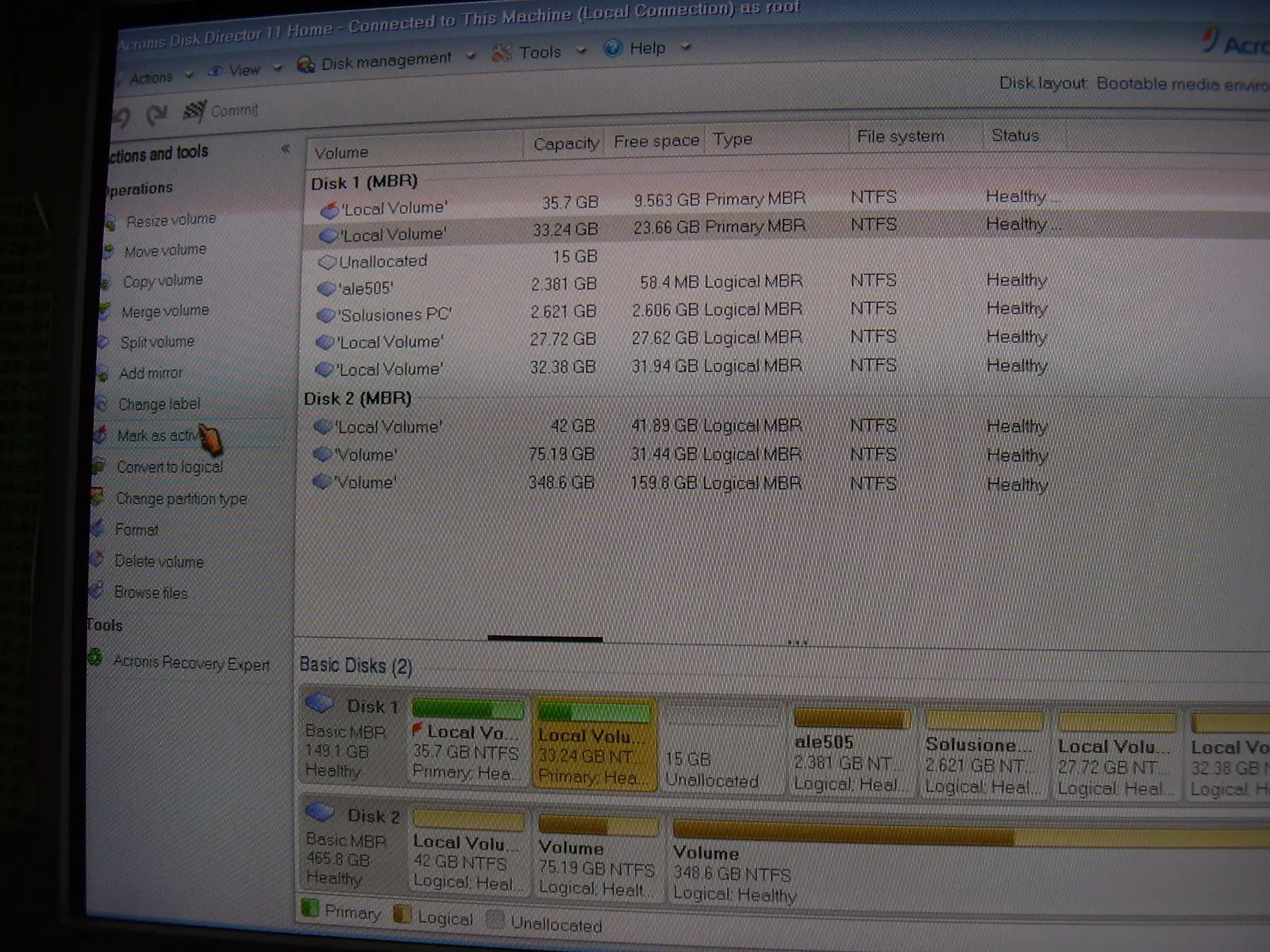The width and height of the screenshot is (1270, 952).
Task: Choose the Split volume operation
Action: 156,342
